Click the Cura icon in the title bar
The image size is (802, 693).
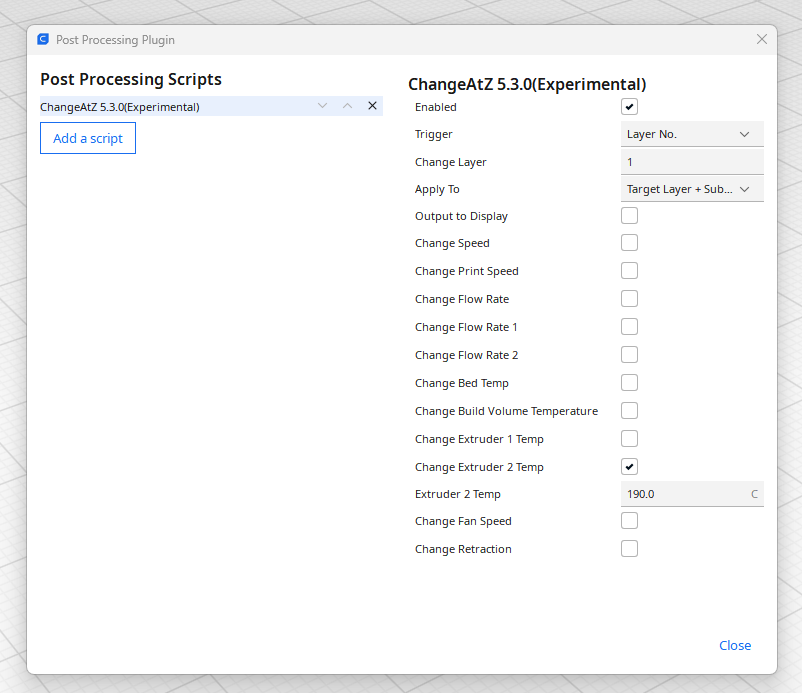click(x=42, y=39)
